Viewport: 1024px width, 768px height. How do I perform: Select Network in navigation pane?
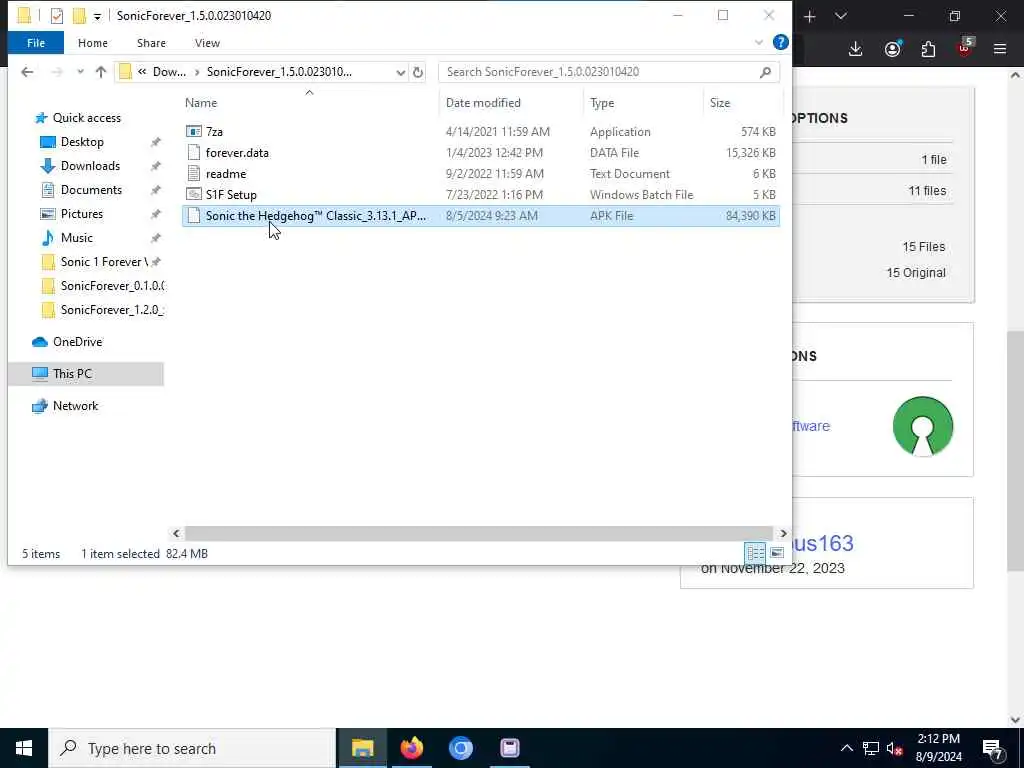click(x=75, y=406)
